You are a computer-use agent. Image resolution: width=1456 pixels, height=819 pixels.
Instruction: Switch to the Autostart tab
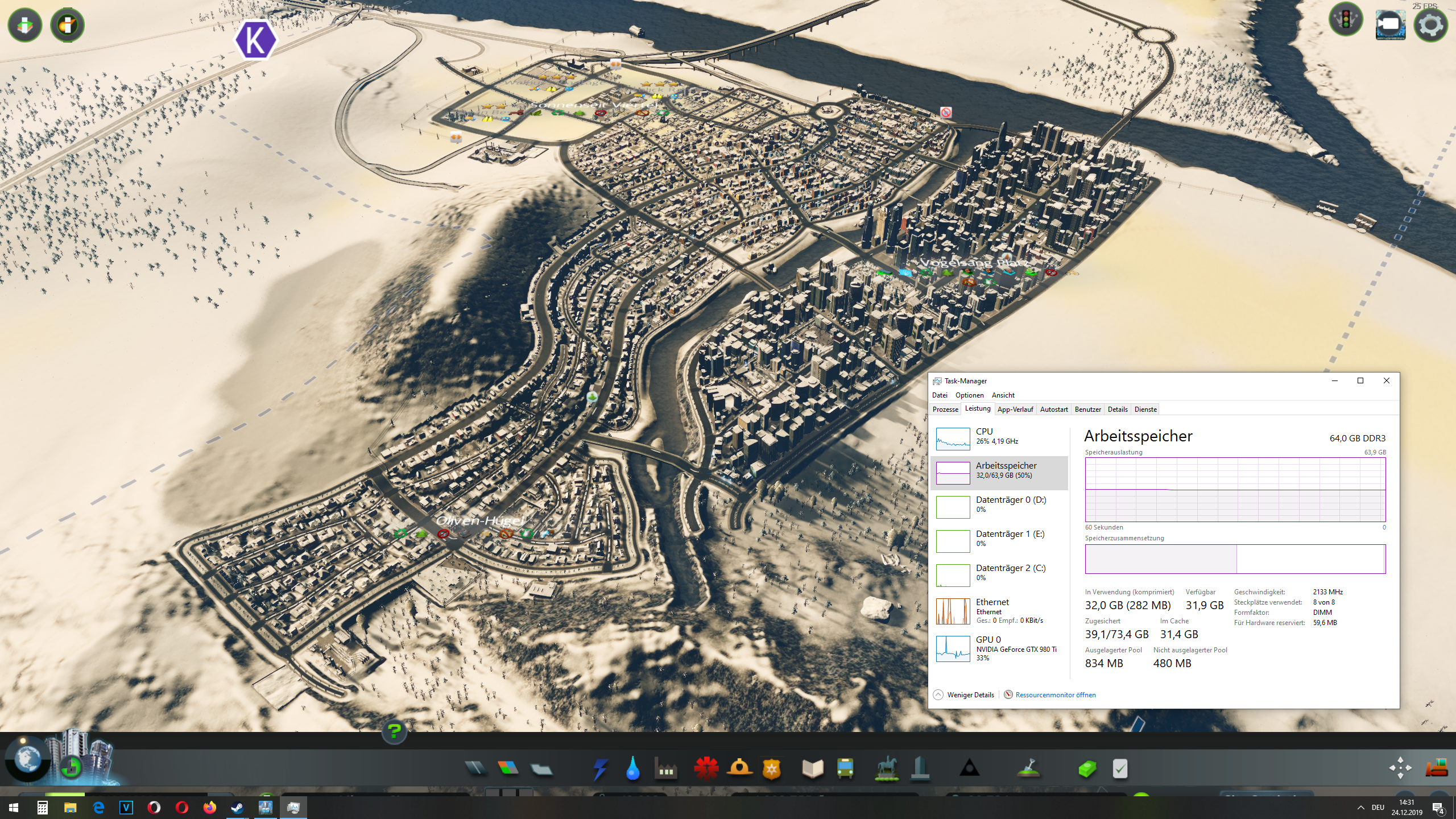point(1053,409)
